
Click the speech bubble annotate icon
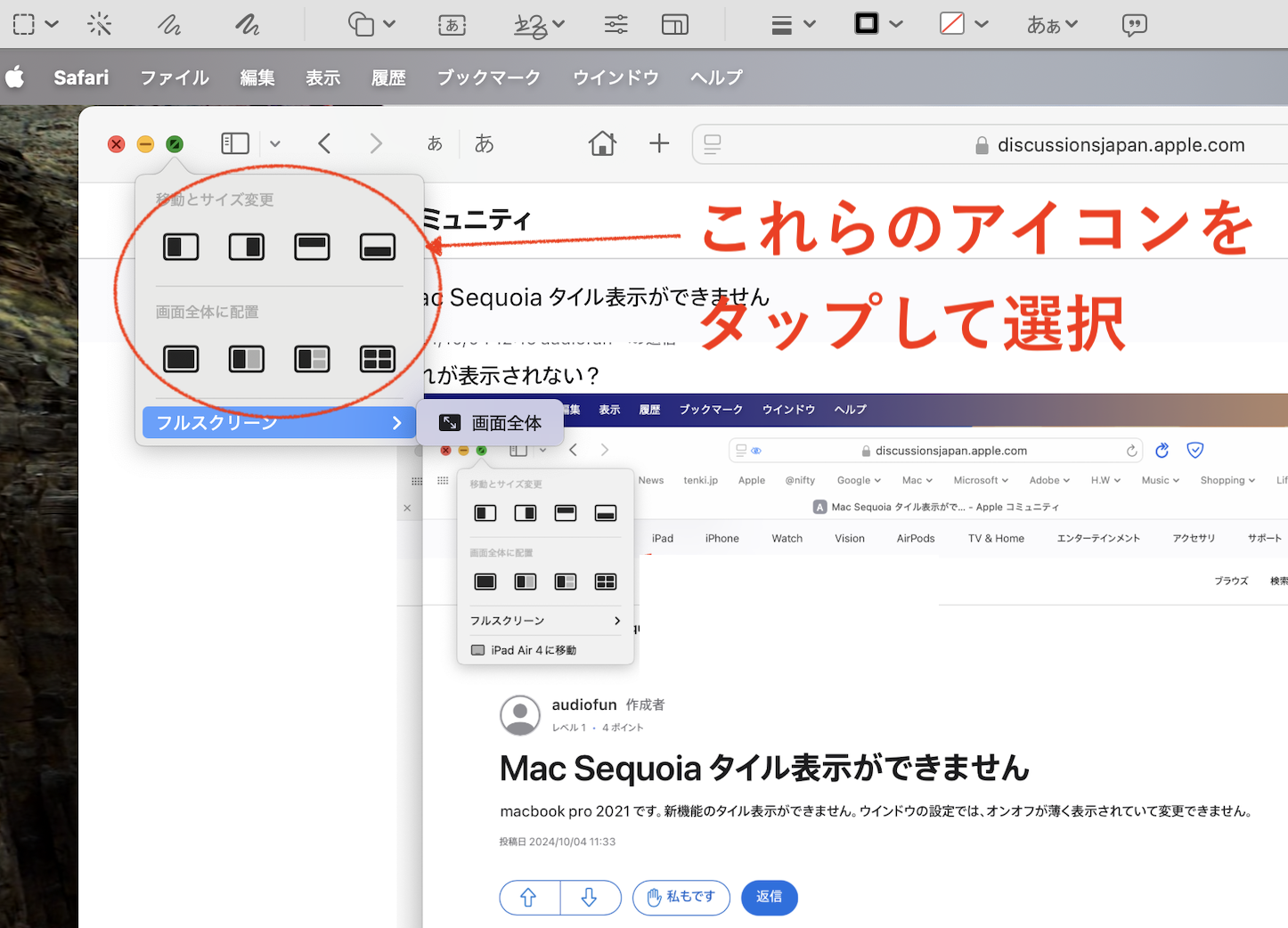tap(1134, 25)
